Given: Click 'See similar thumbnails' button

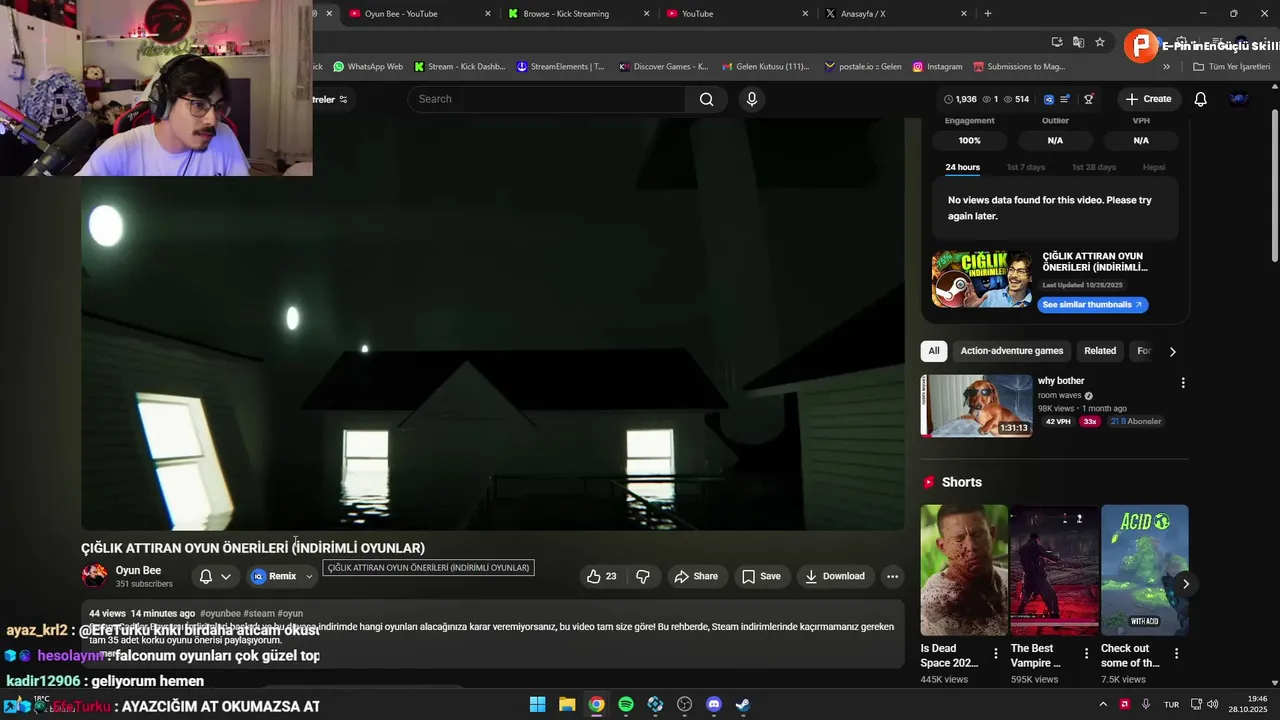Looking at the screenshot, I should tap(1092, 305).
